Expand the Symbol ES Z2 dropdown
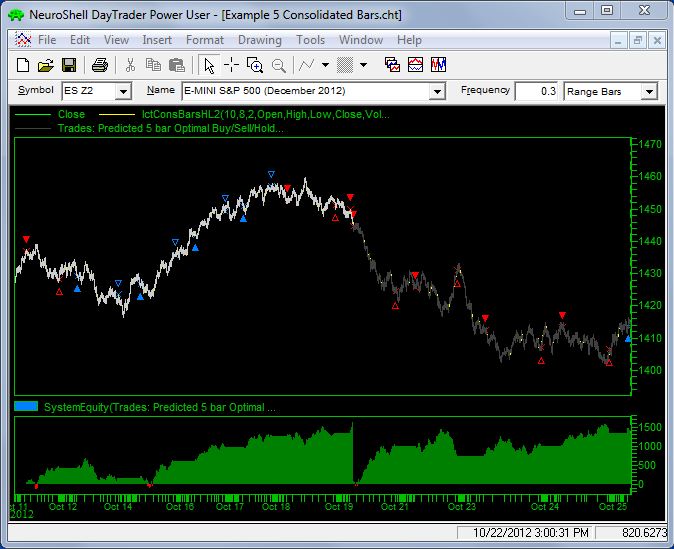 pyautogui.click(x=123, y=92)
